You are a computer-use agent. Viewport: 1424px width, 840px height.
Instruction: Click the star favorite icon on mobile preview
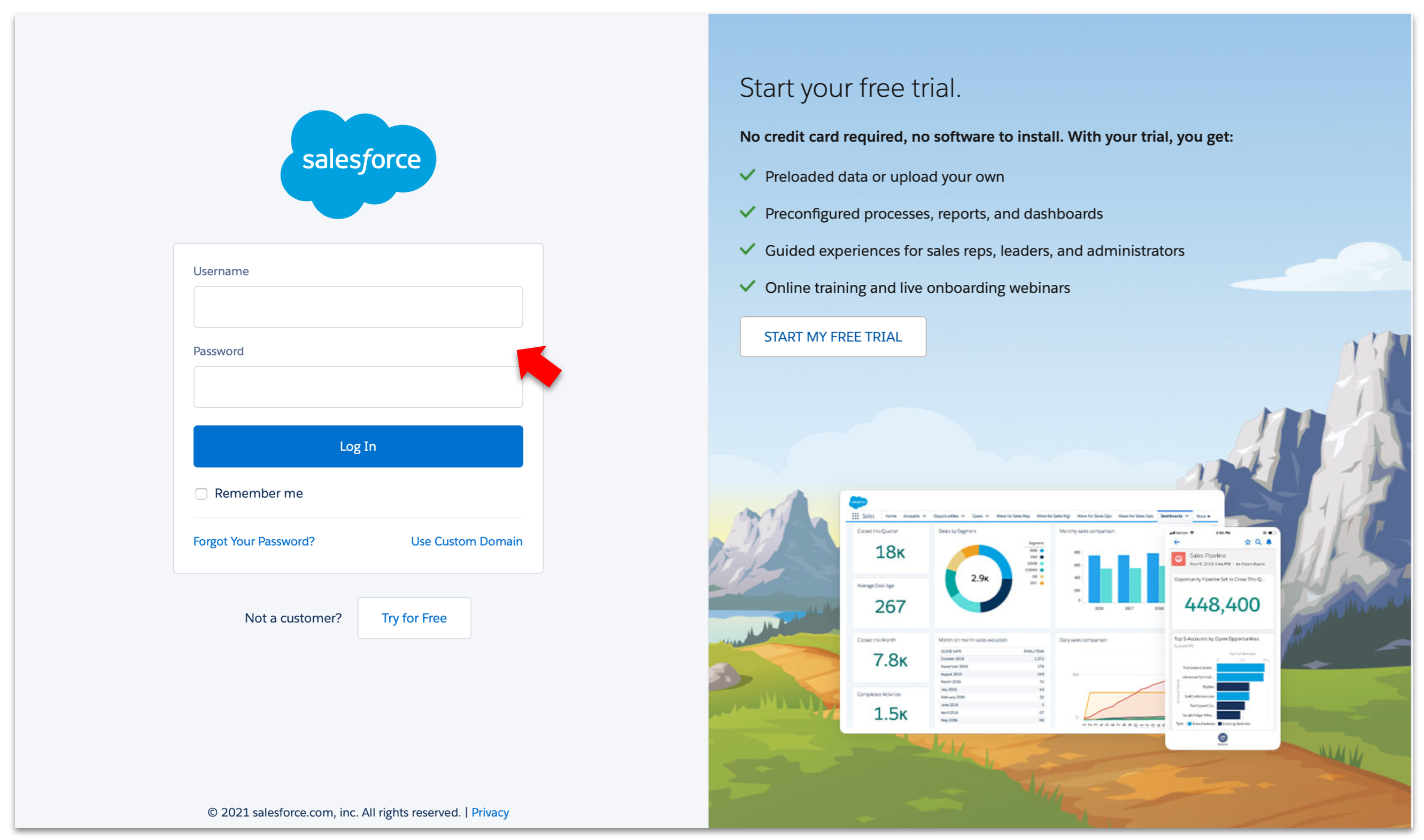click(x=1248, y=542)
